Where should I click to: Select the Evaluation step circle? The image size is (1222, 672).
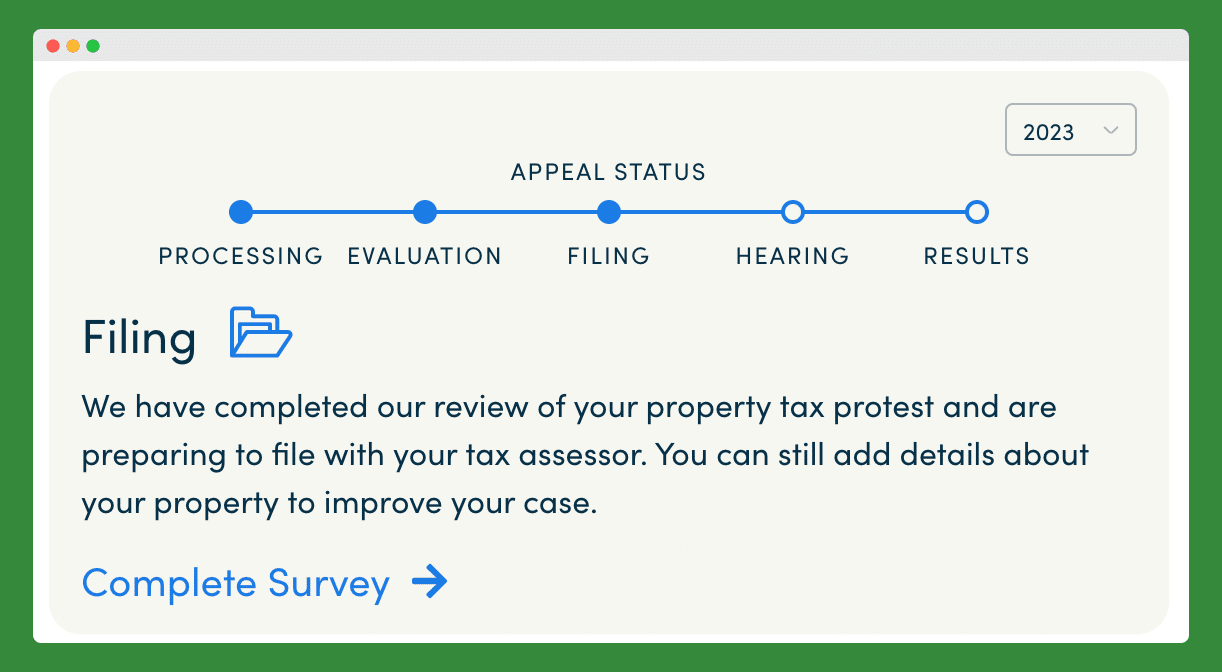(425, 212)
